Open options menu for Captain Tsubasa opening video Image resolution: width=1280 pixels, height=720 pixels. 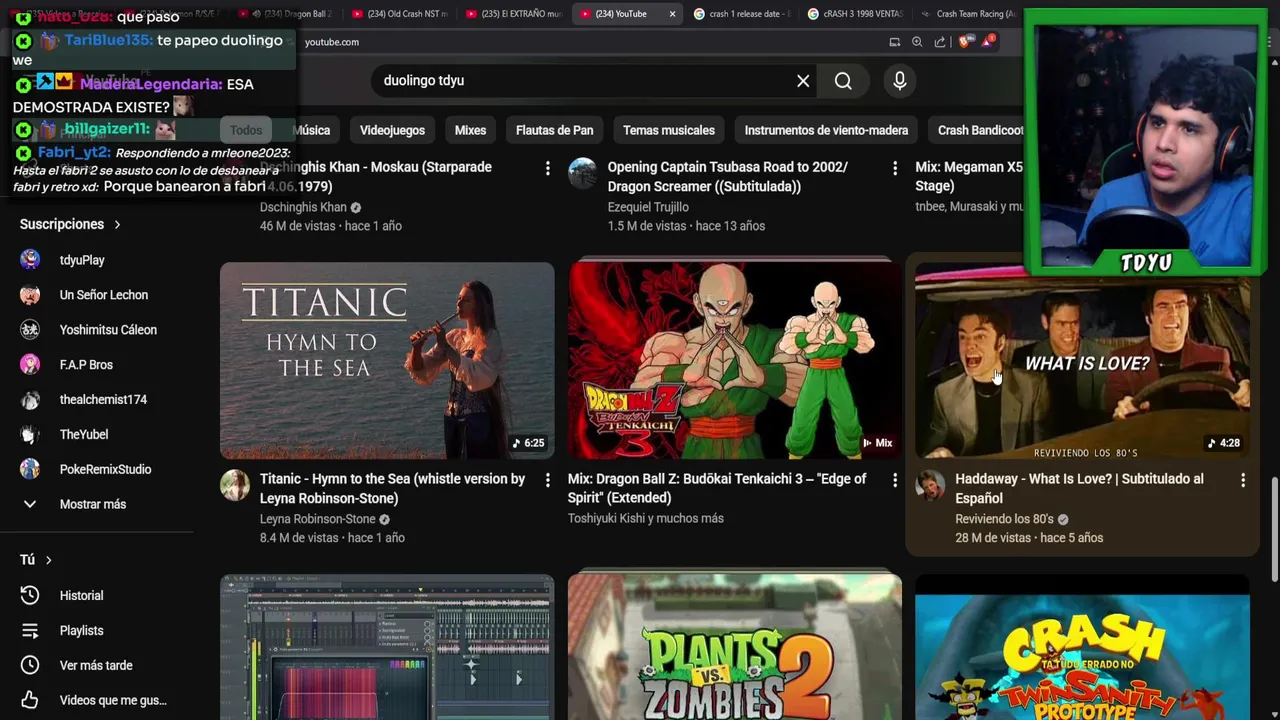click(x=895, y=169)
